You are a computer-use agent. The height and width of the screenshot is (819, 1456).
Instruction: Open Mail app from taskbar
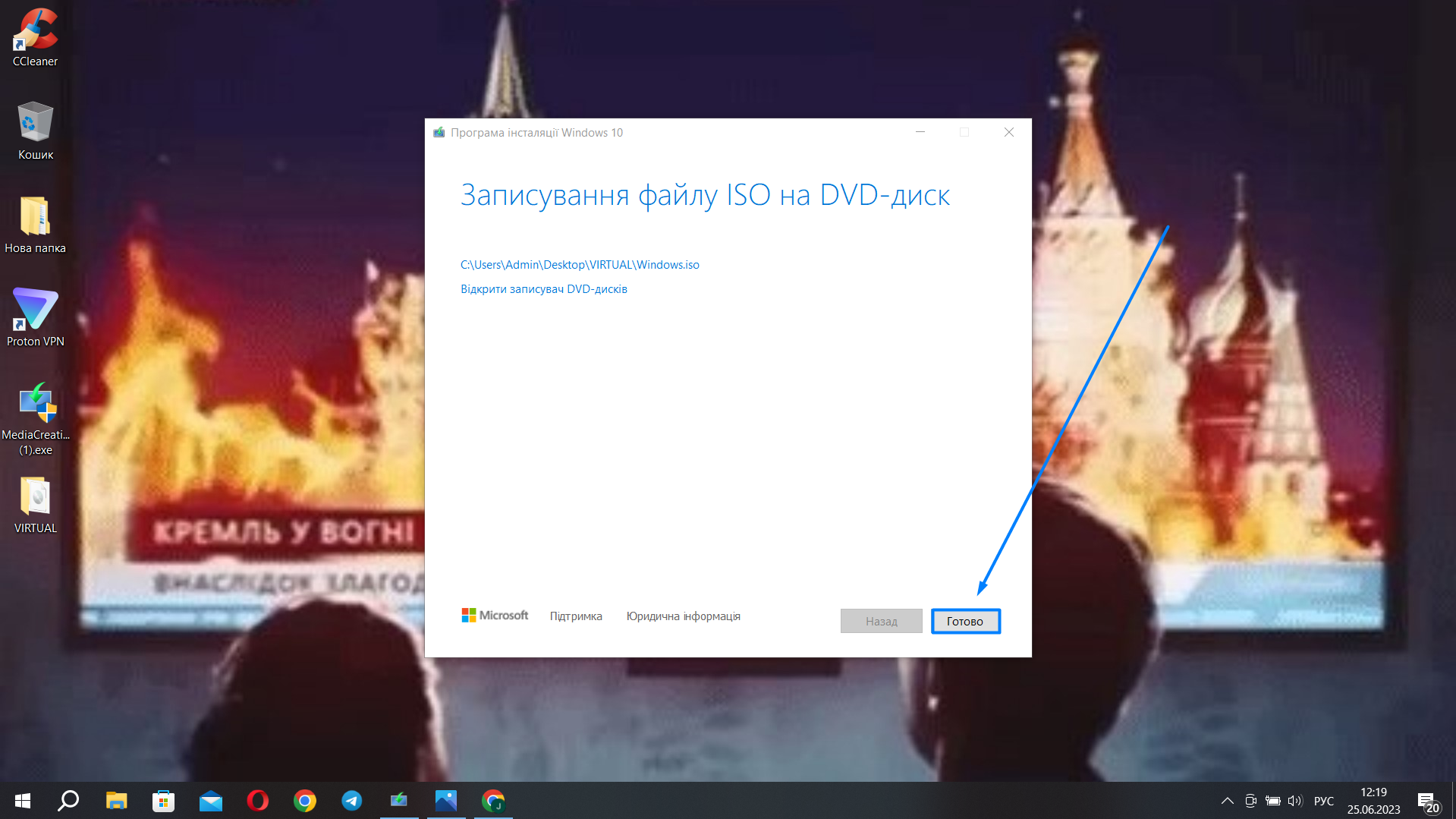210,800
